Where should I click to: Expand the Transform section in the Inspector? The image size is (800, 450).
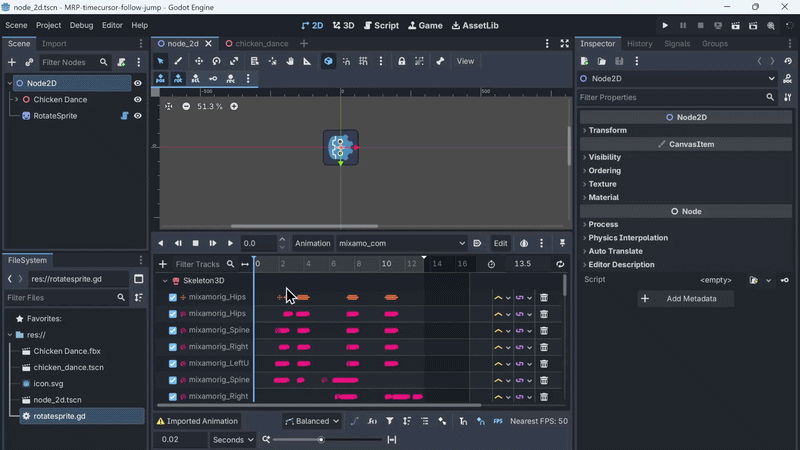click(608, 130)
